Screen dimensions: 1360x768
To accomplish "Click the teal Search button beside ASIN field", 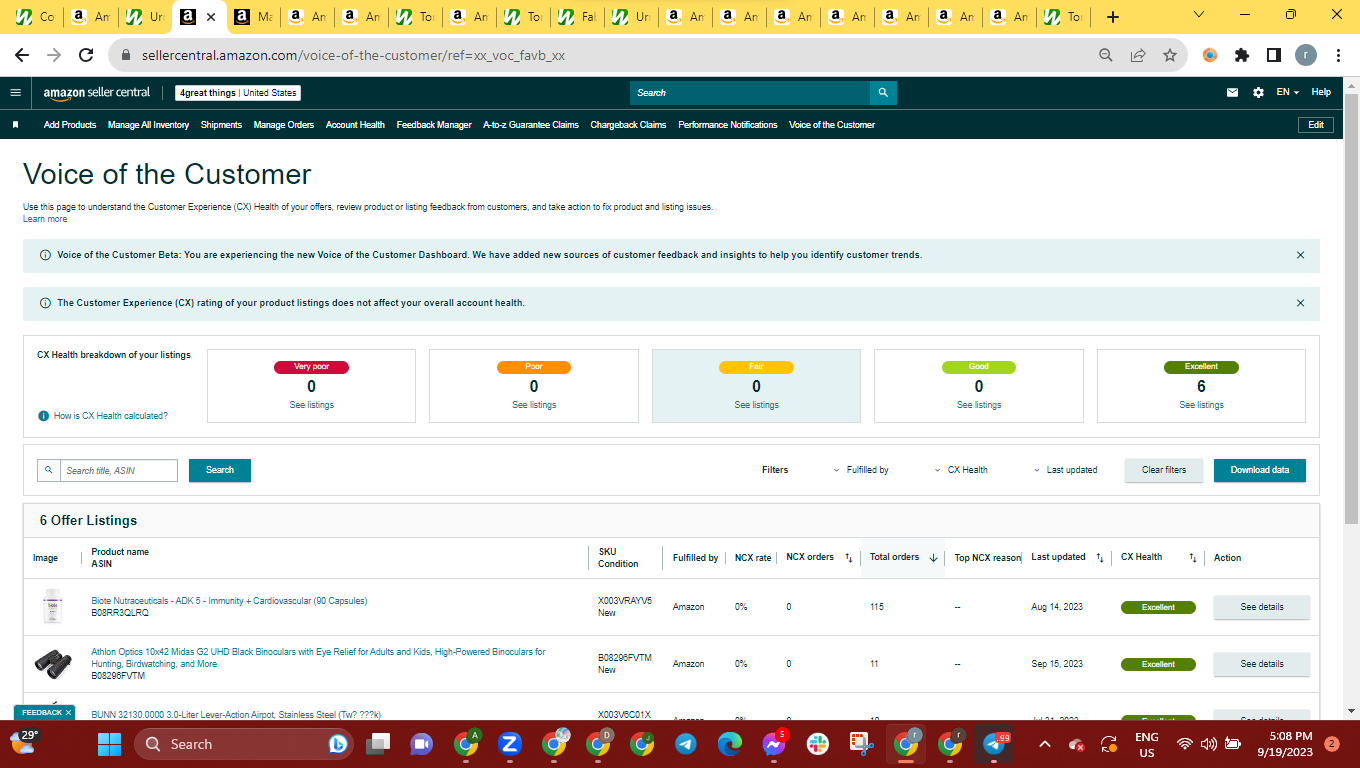I will (x=220, y=470).
